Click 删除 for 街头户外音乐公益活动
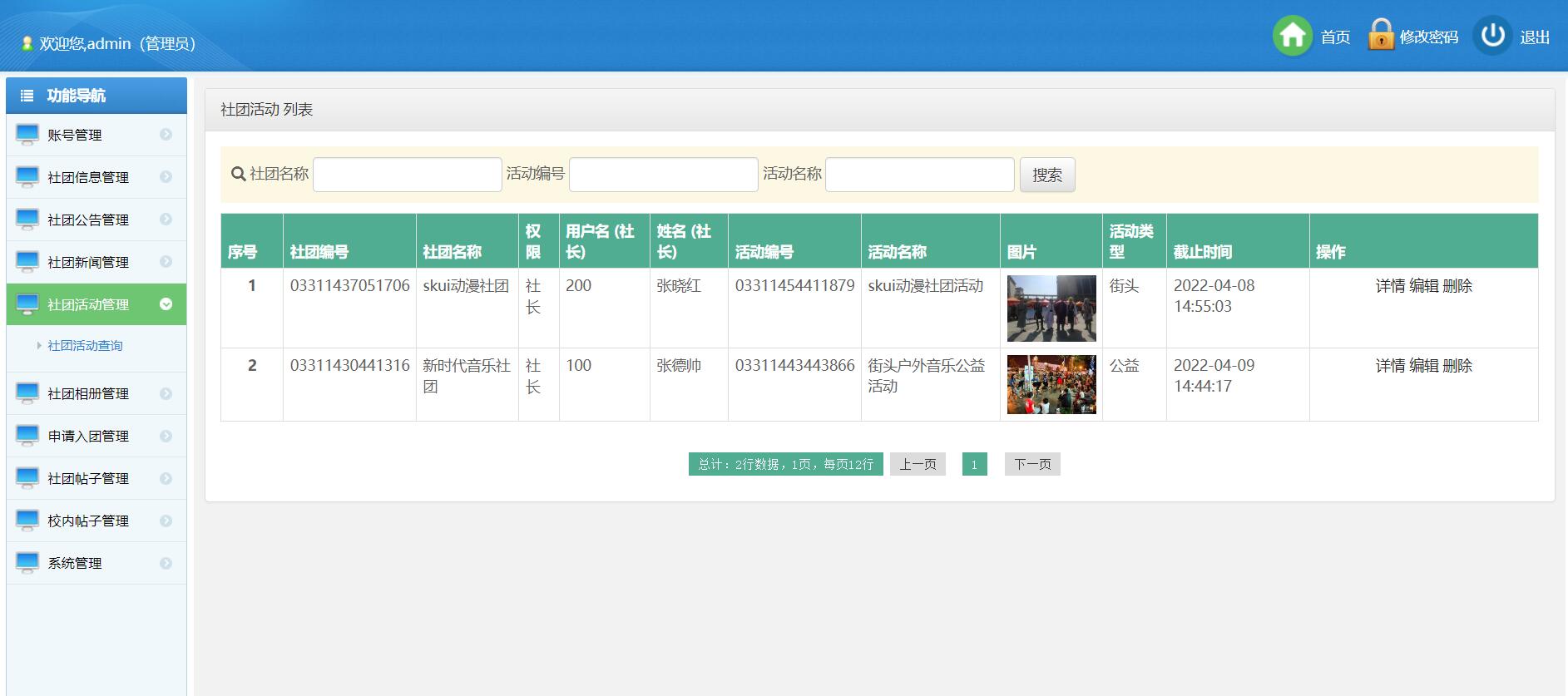The height and width of the screenshot is (696, 1568). [1457, 366]
